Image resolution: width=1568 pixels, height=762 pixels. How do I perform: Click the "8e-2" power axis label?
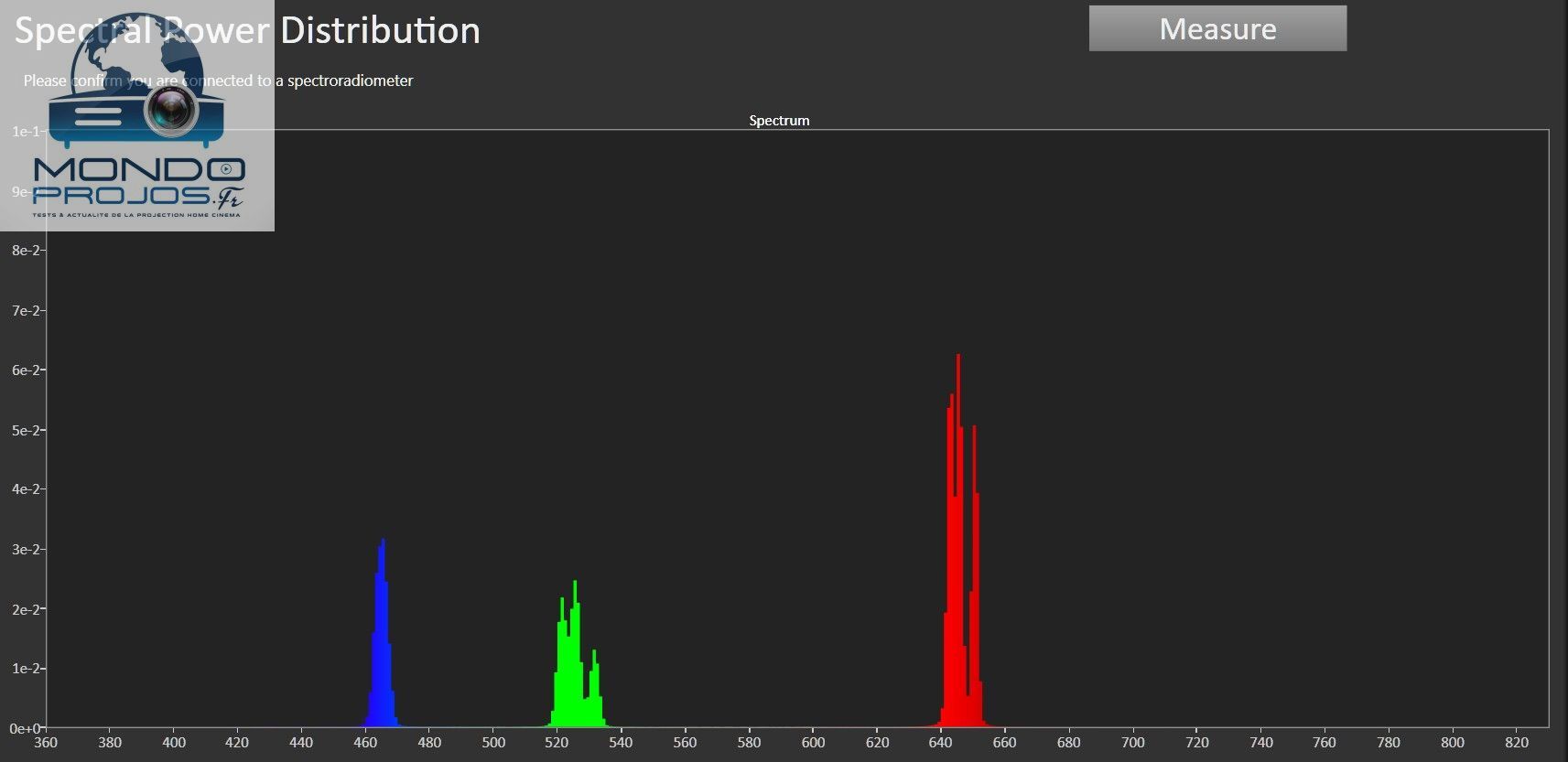click(26, 251)
